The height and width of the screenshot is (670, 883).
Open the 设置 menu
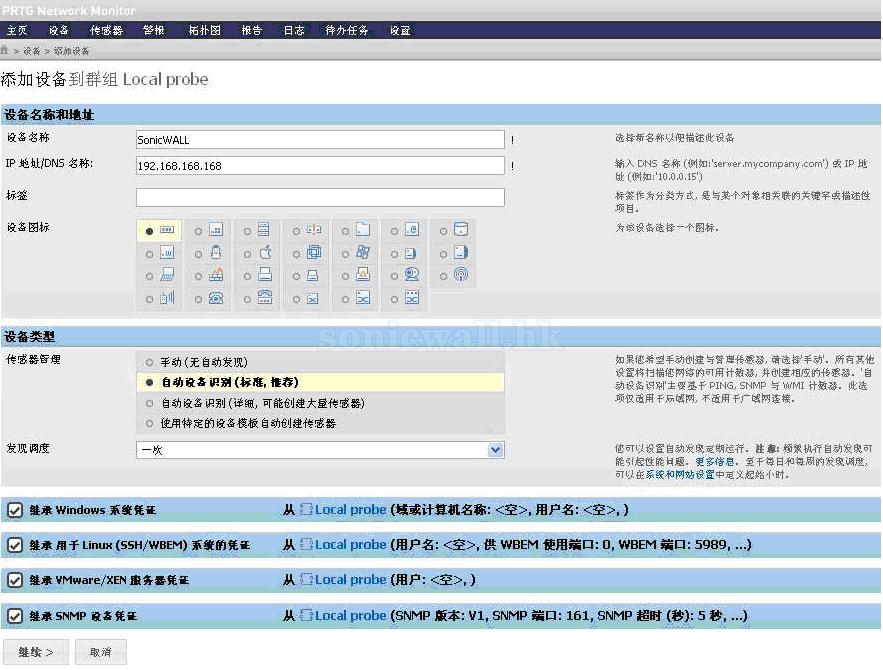(x=400, y=30)
